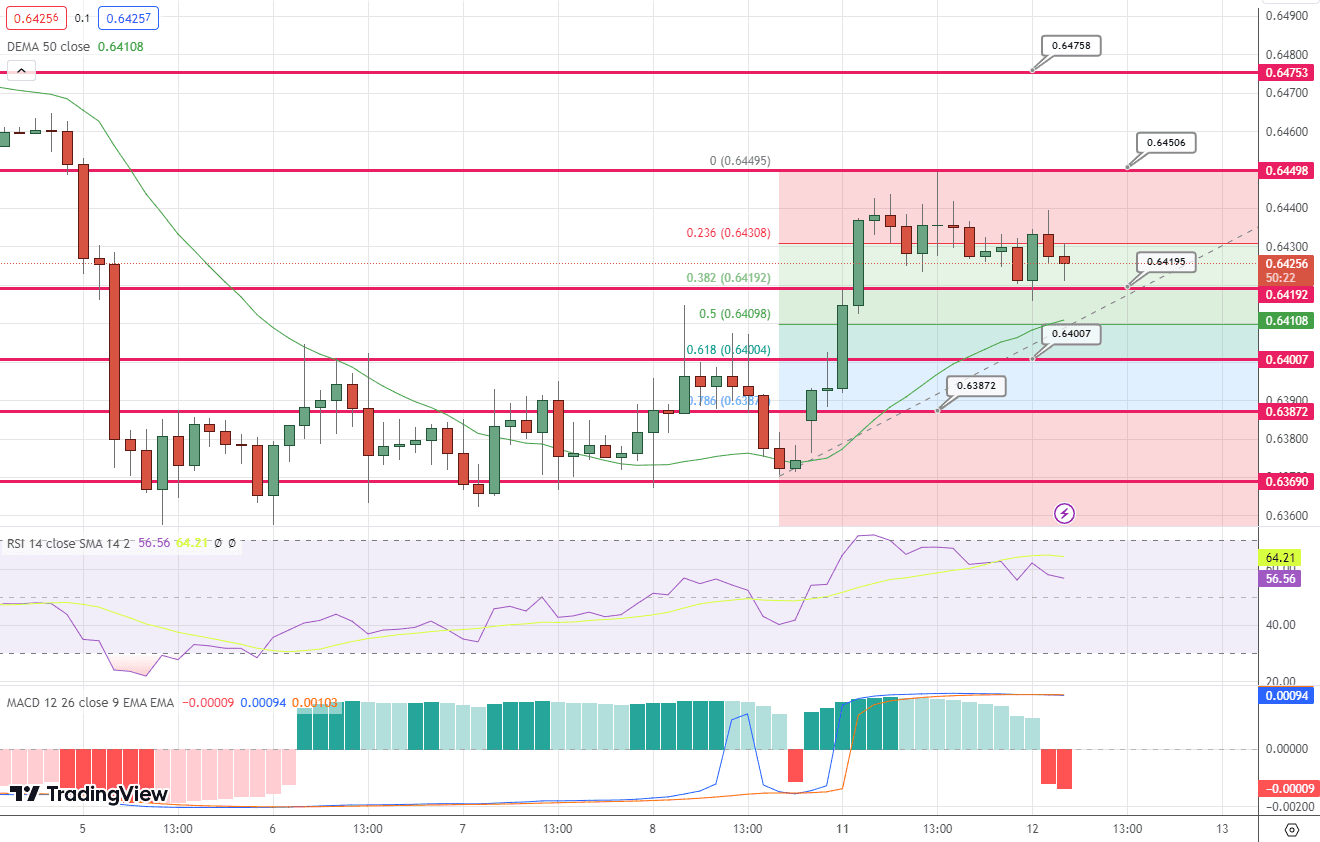The height and width of the screenshot is (842, 1320).
Task: Click the blue buy price 0.64257 button
Action: 128,17
